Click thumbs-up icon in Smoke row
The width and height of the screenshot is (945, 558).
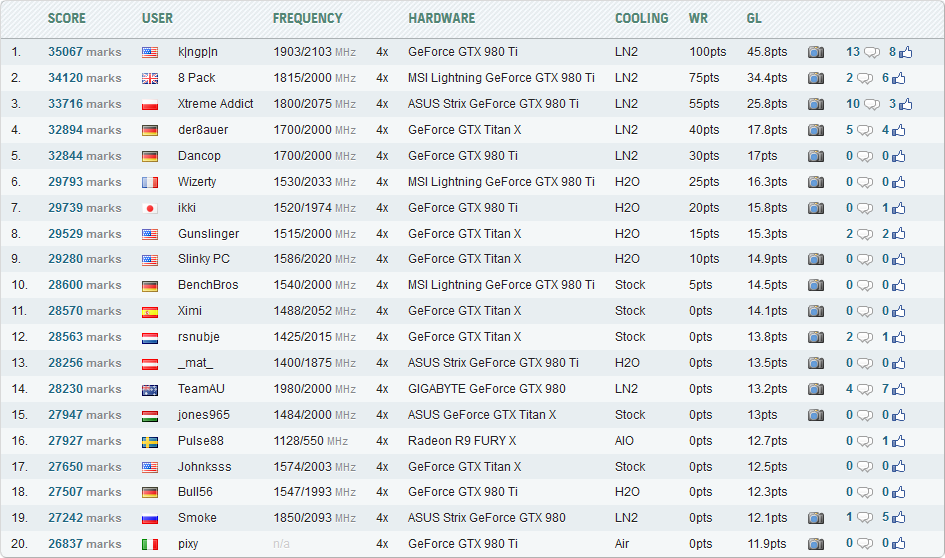[x=899, y=518]
